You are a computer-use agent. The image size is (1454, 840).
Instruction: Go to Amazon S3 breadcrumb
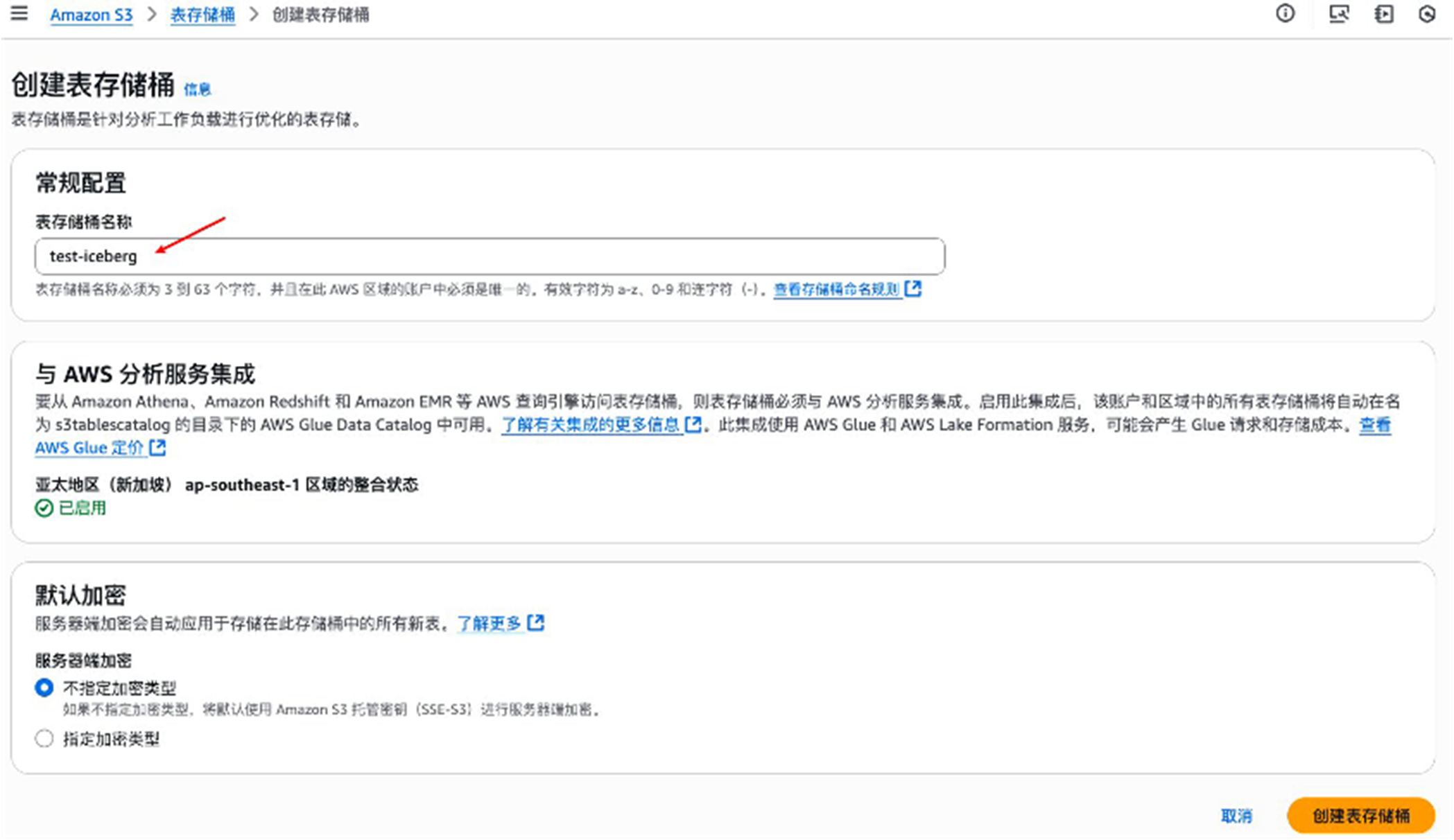[x=91, y=15]
